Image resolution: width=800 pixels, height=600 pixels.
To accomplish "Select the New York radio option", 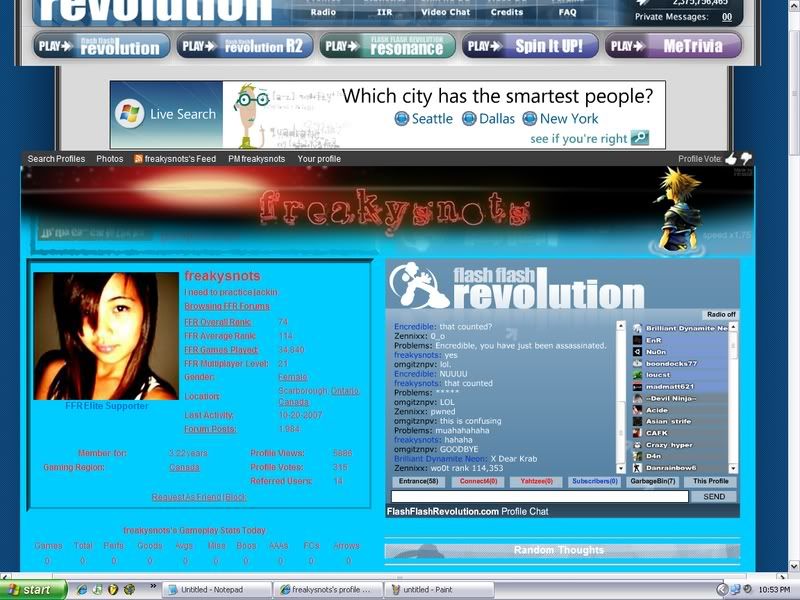I will point(530,119).
